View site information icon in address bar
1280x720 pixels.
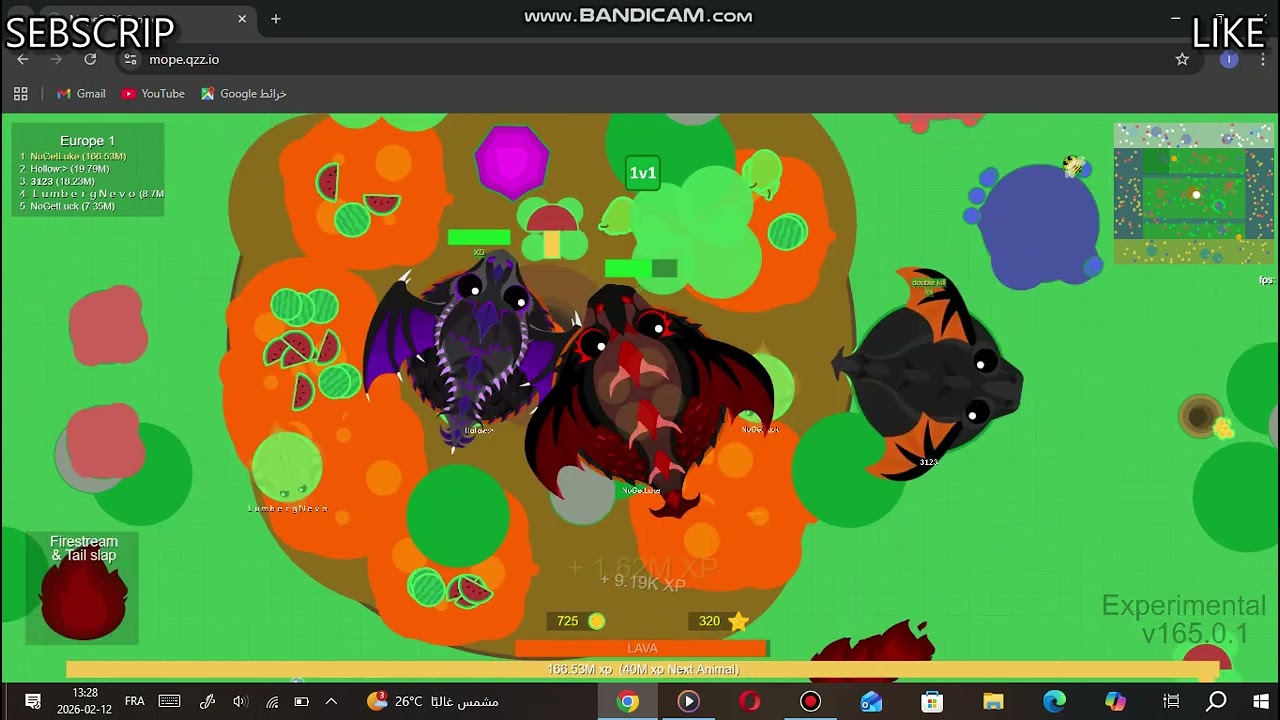tap(130, 59)
